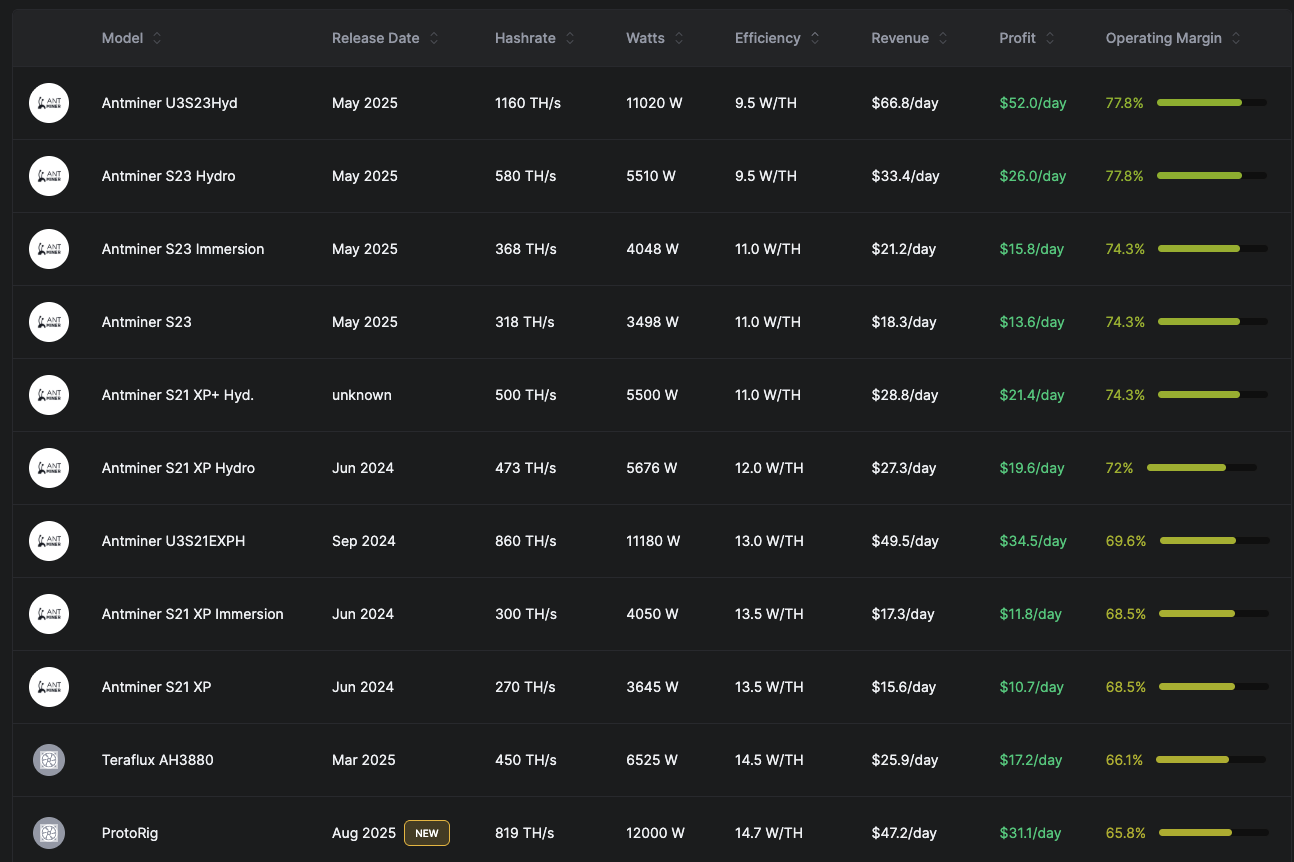The height and width of the screenshot is (862, 1294).
Task: Click the 368 TH/s hashrate cell
Action: click(x=526, y=249)
